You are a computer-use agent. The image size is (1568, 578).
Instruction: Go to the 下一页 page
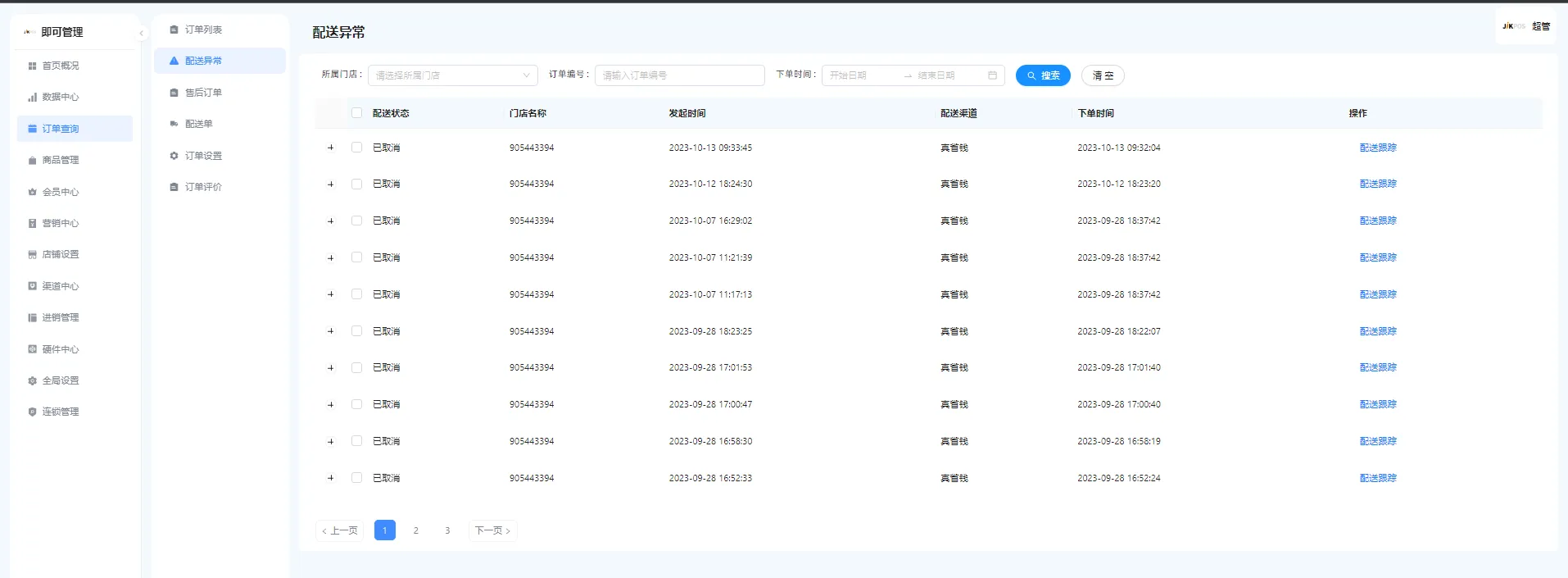point(492,530)
